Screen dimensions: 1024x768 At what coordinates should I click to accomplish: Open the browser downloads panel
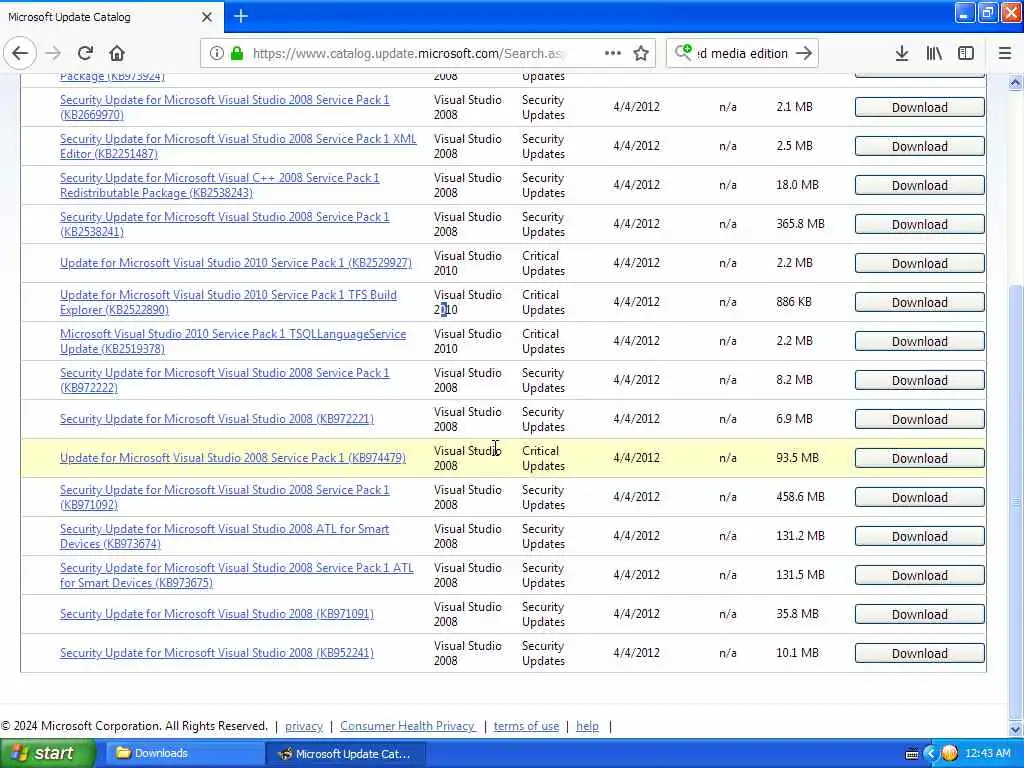pyautogui.click(x=902, y=54)
